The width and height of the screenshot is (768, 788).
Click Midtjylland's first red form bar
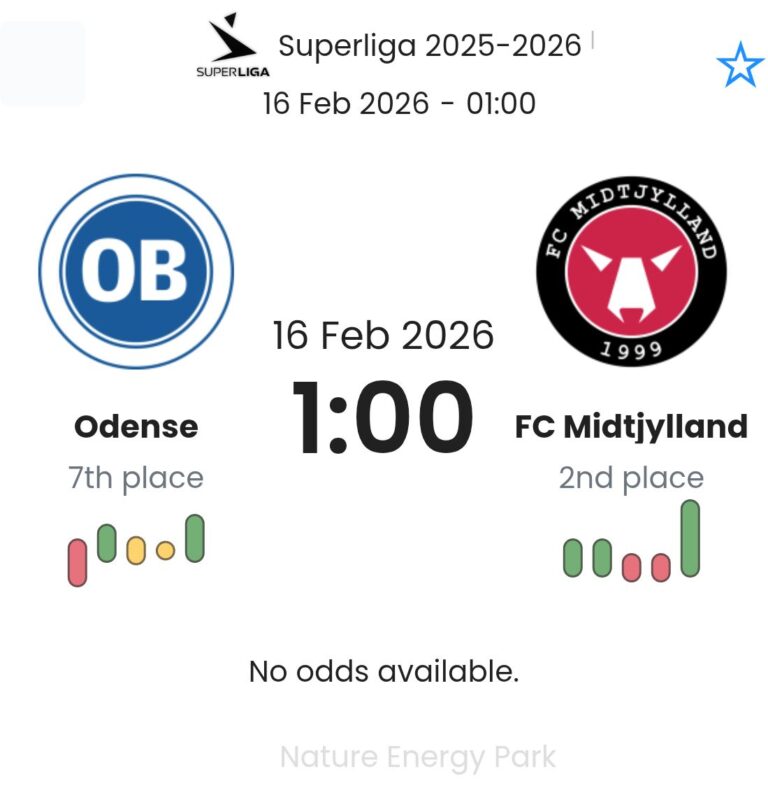point(631,567)
